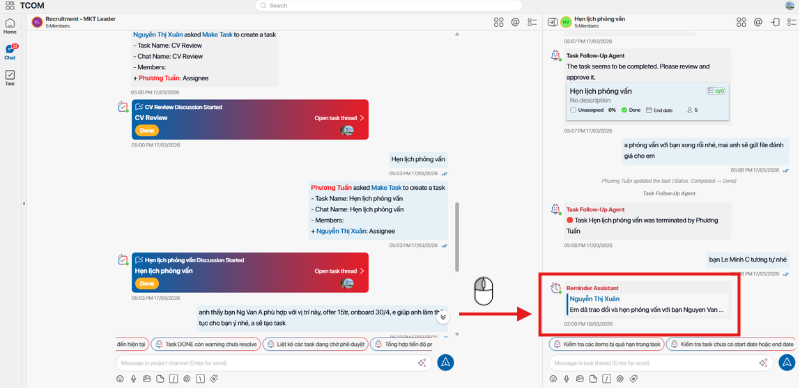Open task list icon in Recruitment header
The image size is (799, 388).
click(532, 22)
